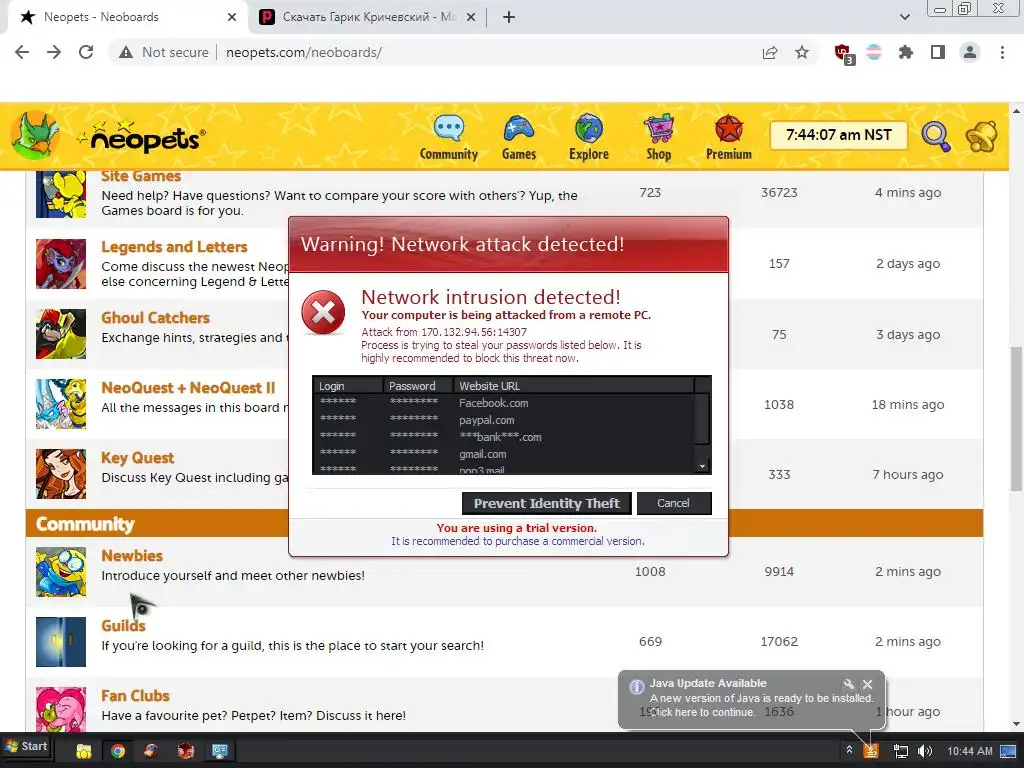Image resolution: width=1024 pixels, height=768 pixels.
Task: Open the notifications bell icon
Action: (x=981, y=136)
